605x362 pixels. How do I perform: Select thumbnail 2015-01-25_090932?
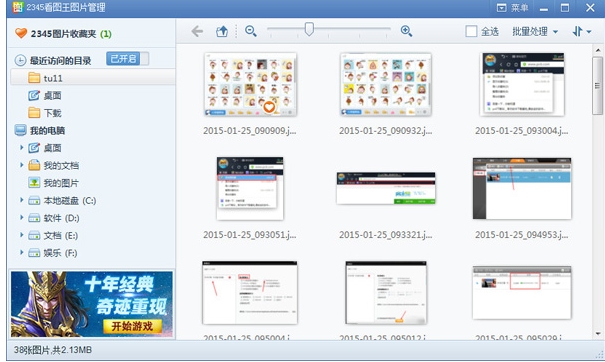[x=386, y=84]
